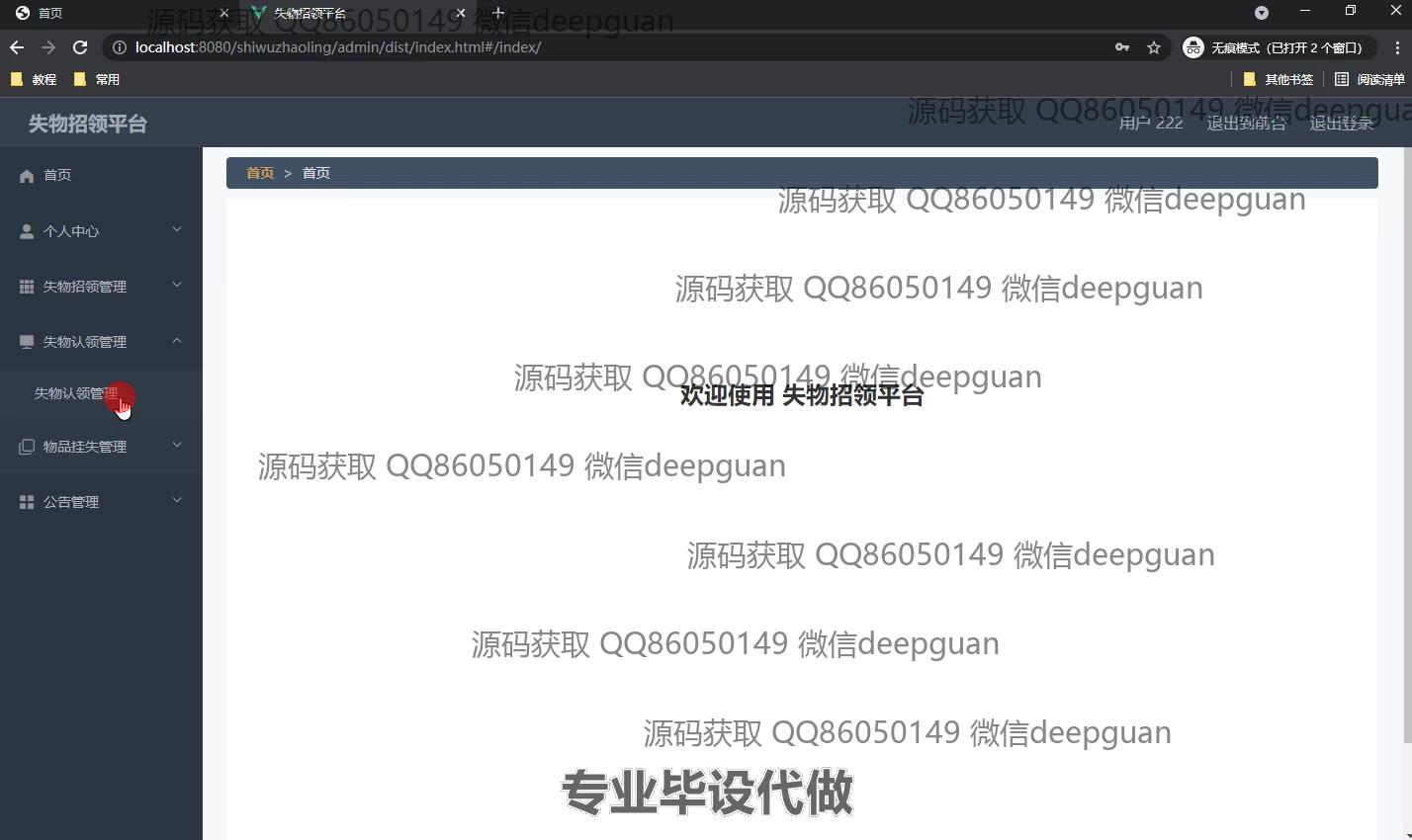Click the grid icon beside 失物招领管理

[27, 287]
